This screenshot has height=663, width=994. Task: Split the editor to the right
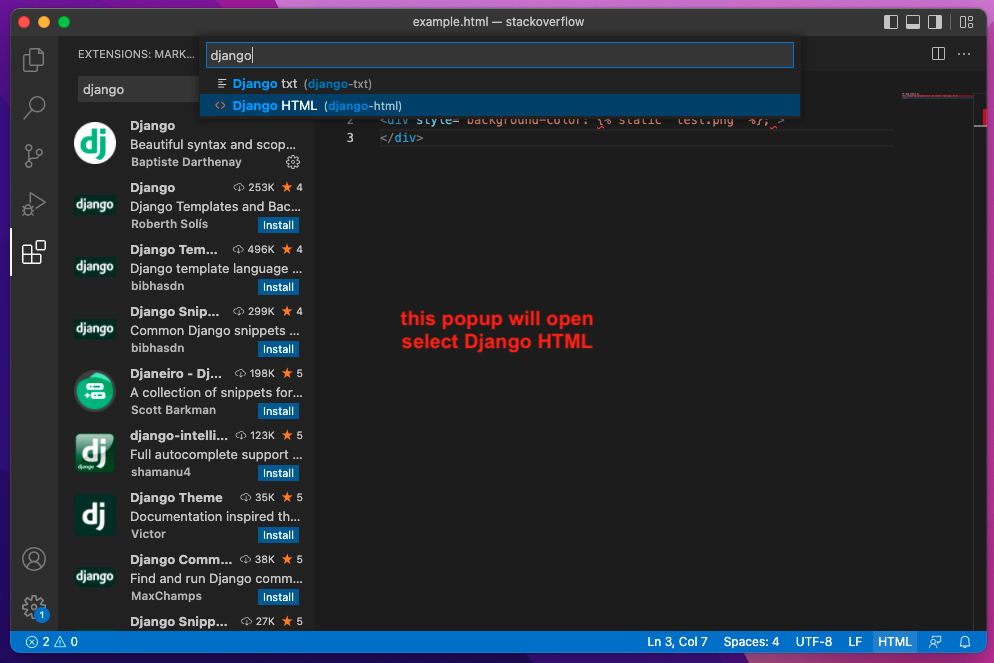coord(938,54)
